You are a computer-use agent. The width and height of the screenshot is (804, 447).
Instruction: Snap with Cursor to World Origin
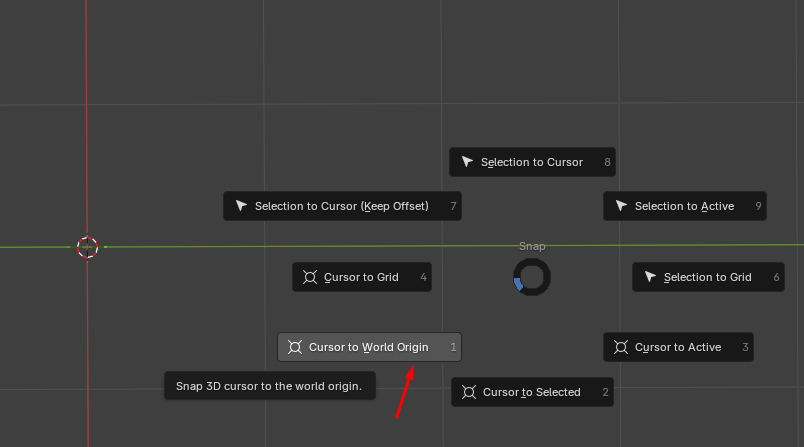tap(368, 347)
